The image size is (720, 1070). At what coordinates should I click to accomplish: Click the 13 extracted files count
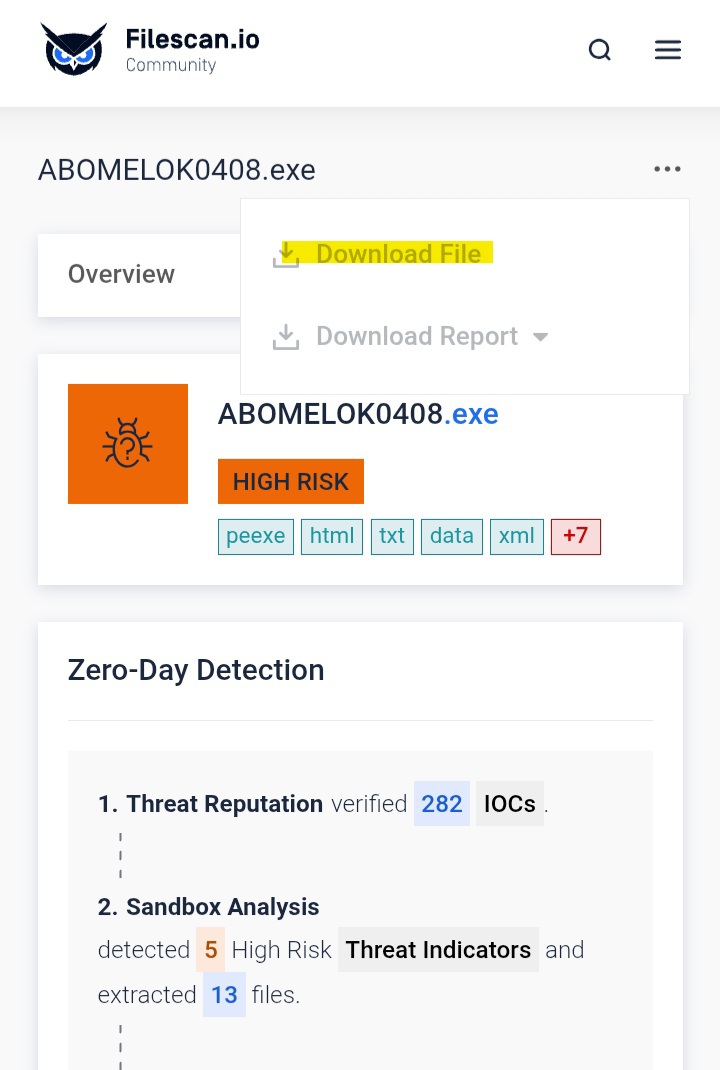pos(224,995)
